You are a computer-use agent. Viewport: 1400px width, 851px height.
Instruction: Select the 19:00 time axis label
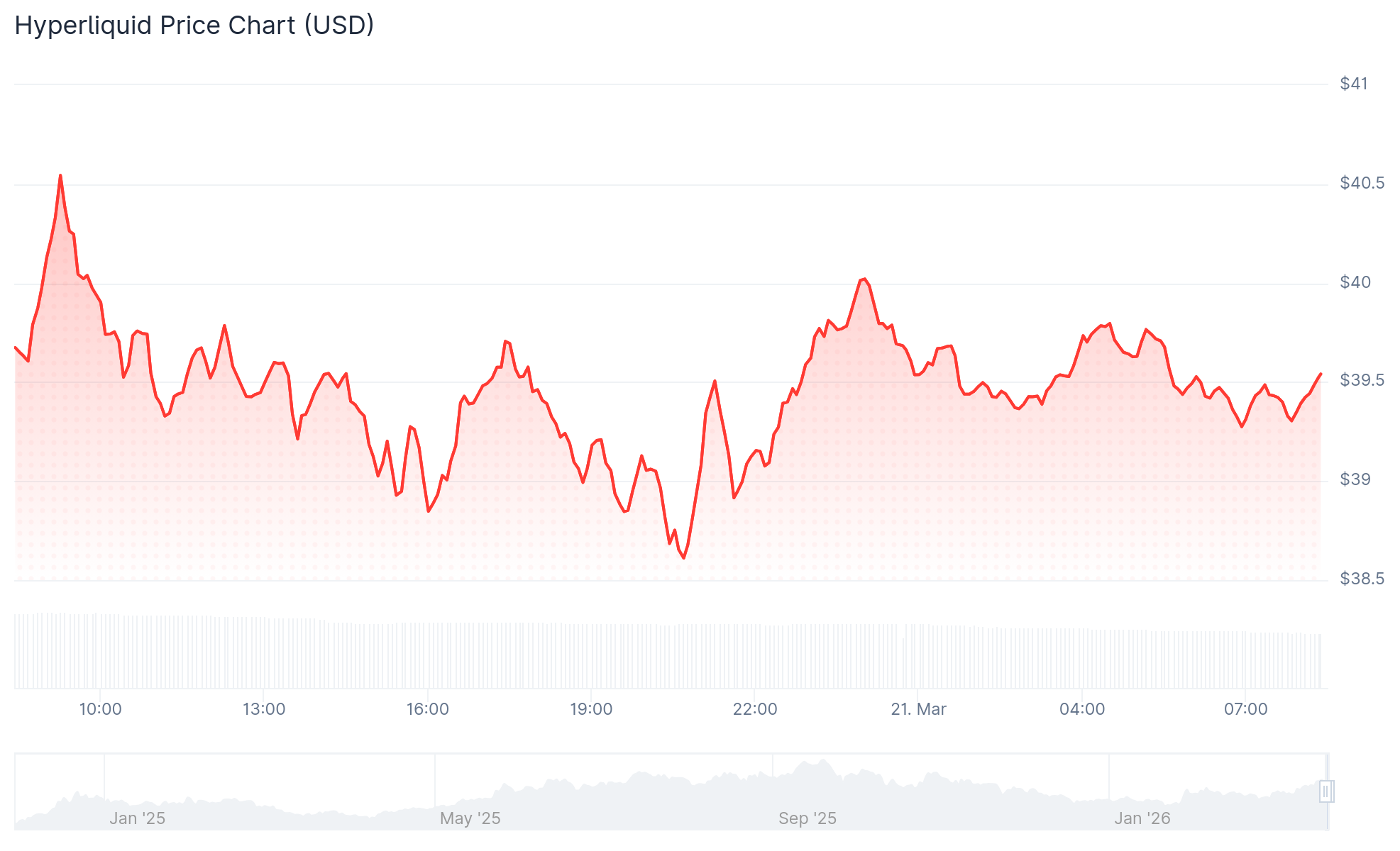[591, 709]
